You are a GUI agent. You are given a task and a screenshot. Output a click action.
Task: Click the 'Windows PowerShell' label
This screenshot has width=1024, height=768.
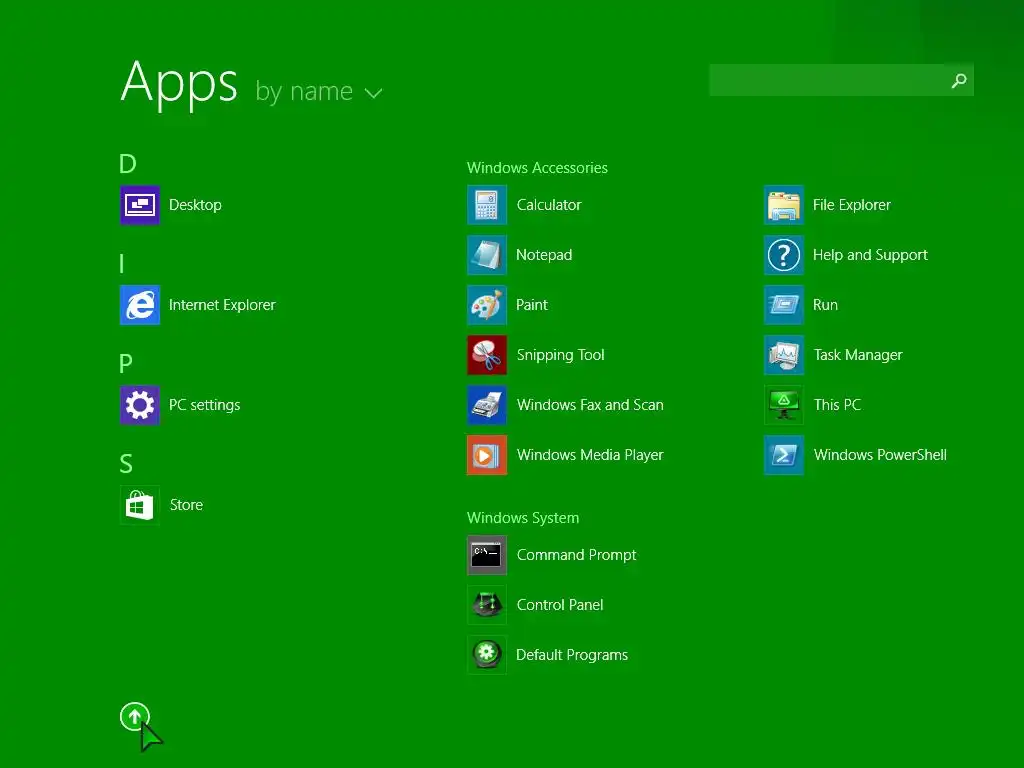[880, 455]
